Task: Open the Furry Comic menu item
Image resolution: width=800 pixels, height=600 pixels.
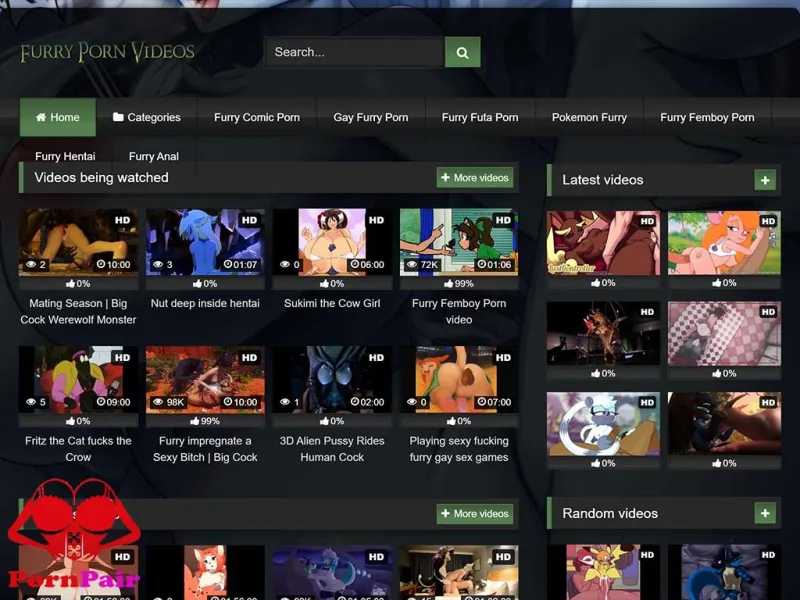Action: point(257,117)
